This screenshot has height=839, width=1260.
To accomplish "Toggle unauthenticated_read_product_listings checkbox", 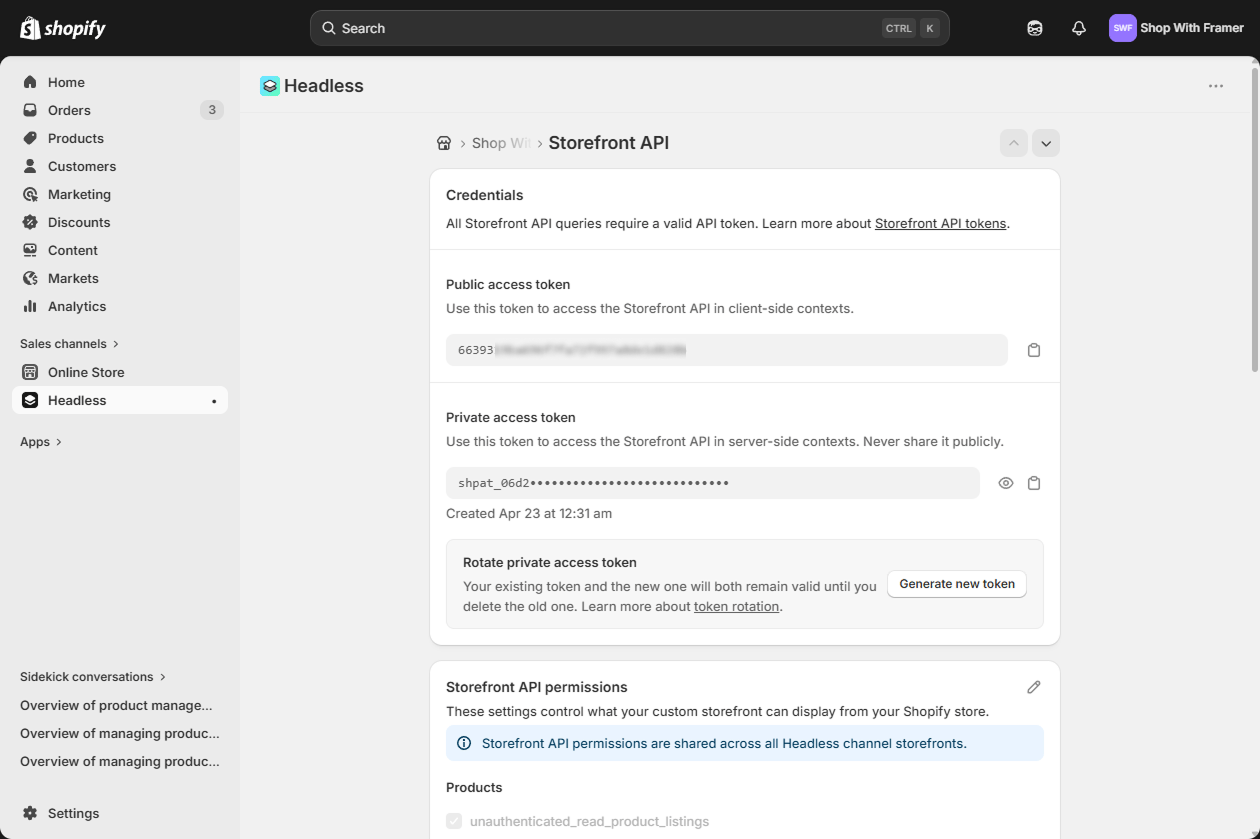I will (x=454, y=821).
